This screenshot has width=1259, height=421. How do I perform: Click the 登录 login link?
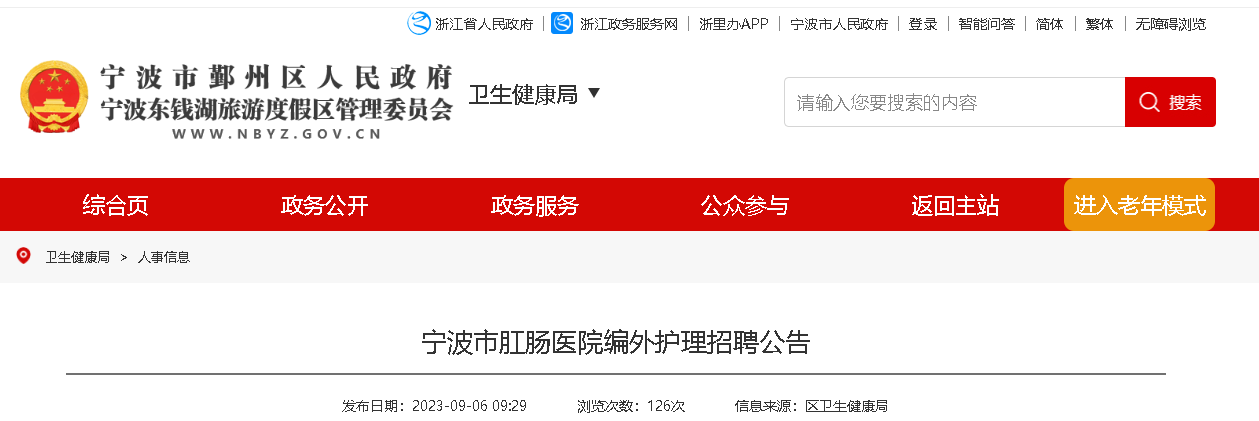tap(923, 24)
